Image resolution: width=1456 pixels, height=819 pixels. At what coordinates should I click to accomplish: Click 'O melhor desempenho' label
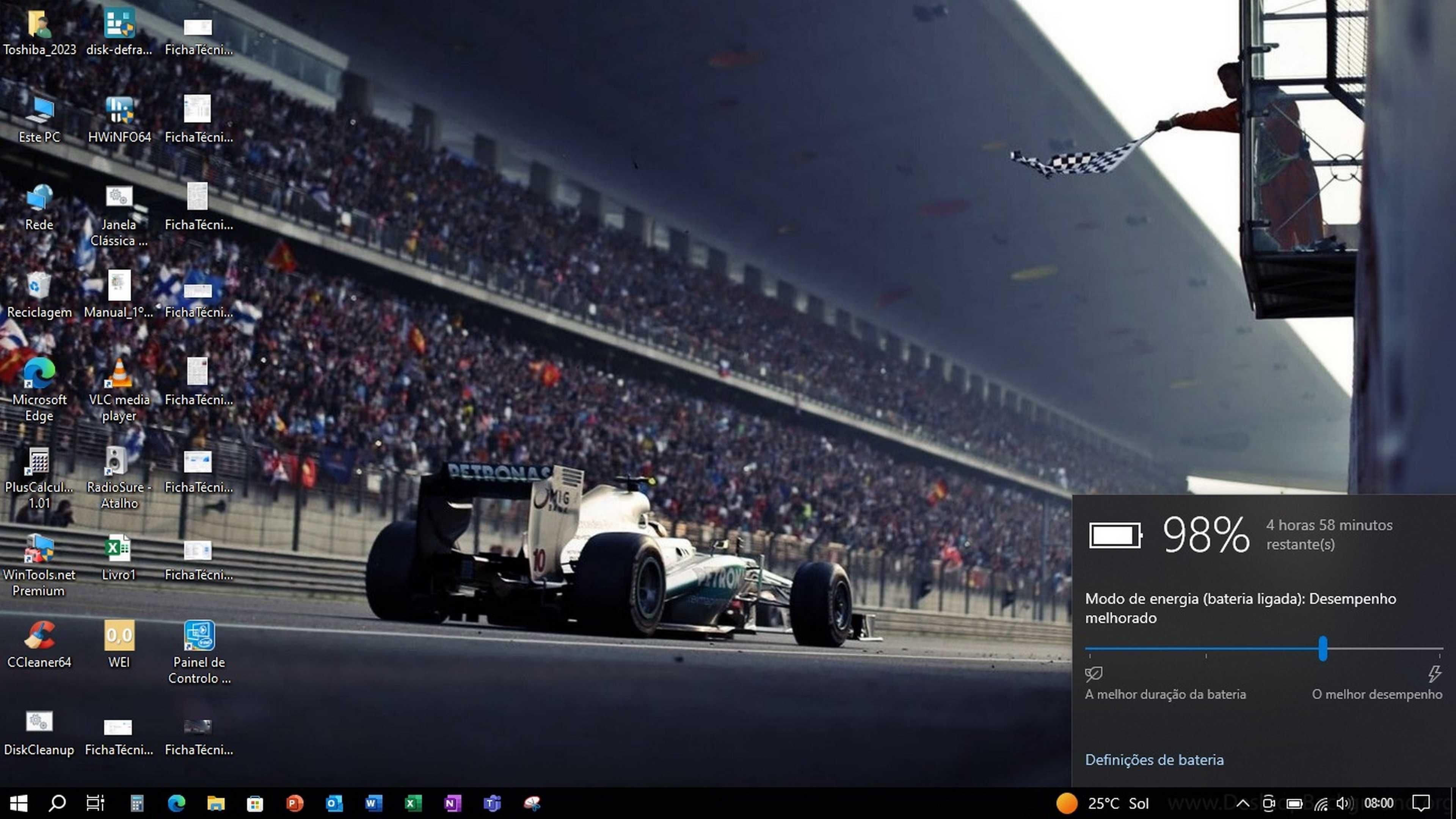point(1377,694)
